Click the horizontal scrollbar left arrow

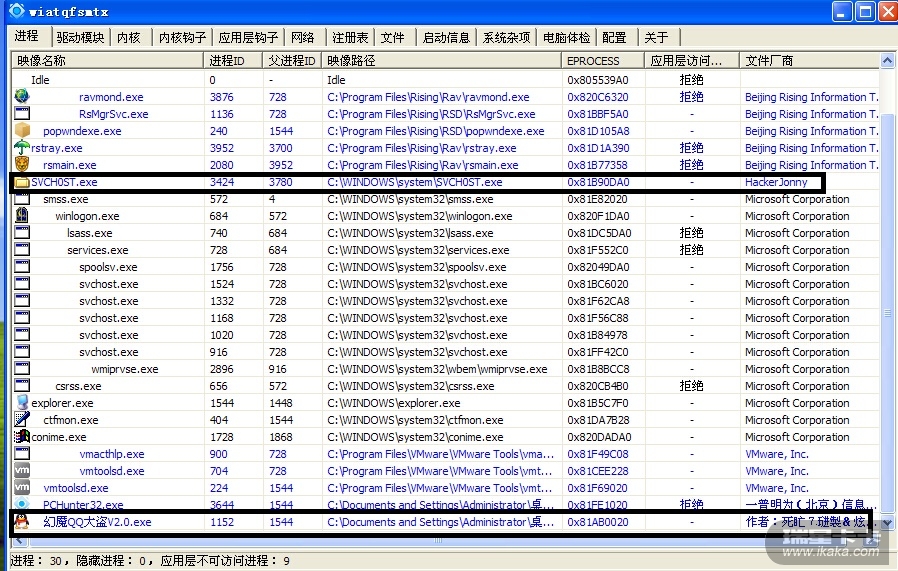(19, 540)
